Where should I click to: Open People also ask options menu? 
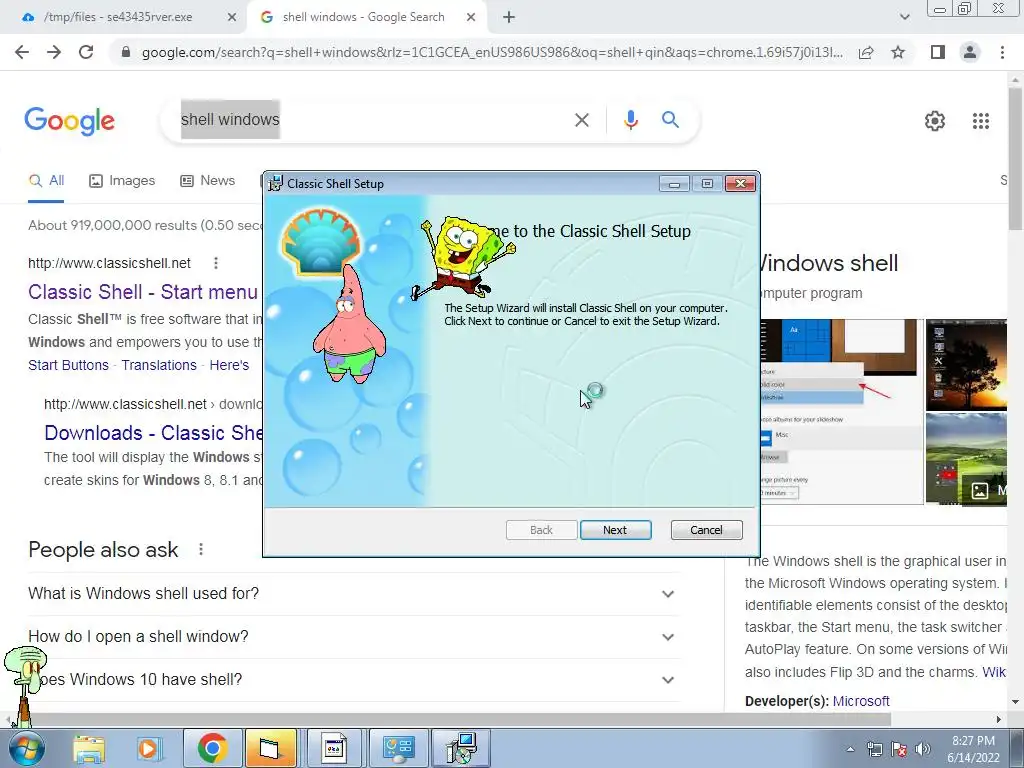click(x=201, y=549)
